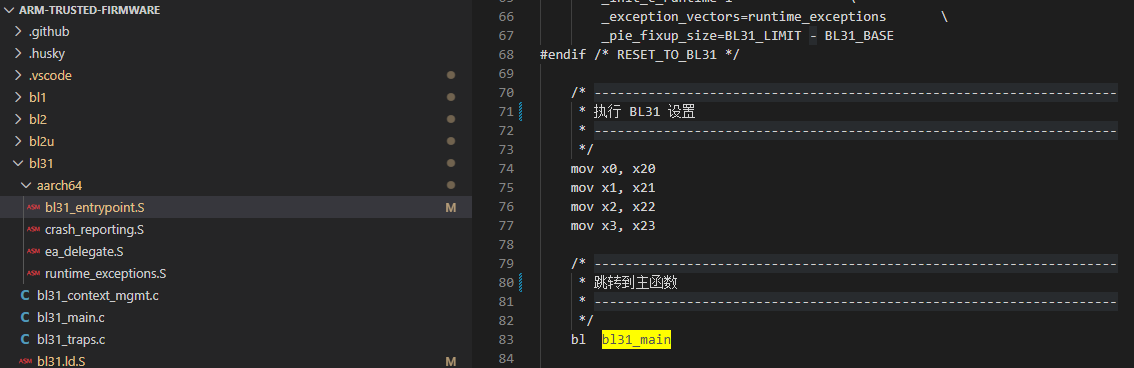Click C icon of bl31_traps.c
The width and height of the screenshot is (1134, 368).
point(25,339)
